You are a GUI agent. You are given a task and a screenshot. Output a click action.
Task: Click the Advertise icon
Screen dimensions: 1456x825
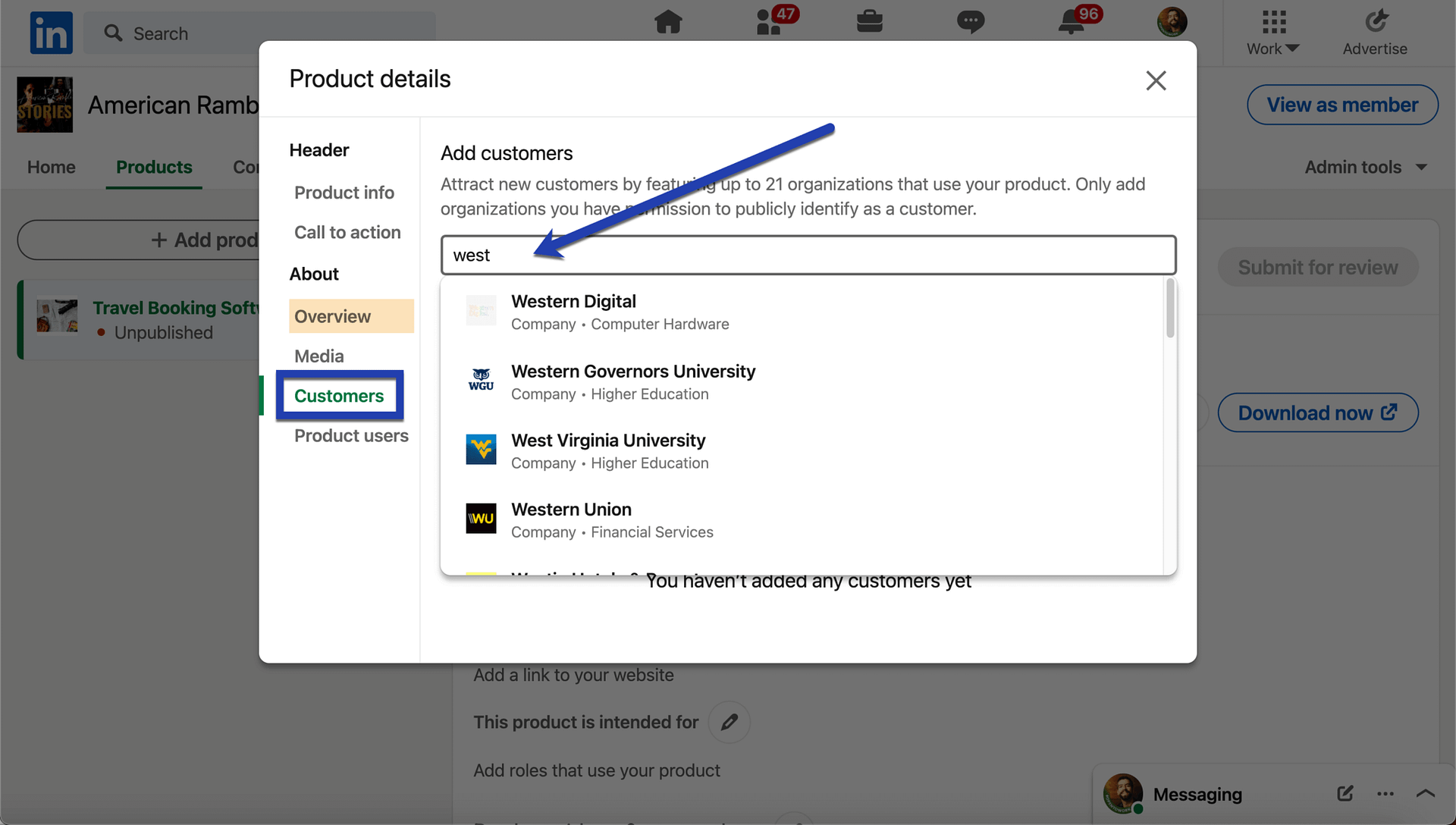click(x=1376, y=21)
